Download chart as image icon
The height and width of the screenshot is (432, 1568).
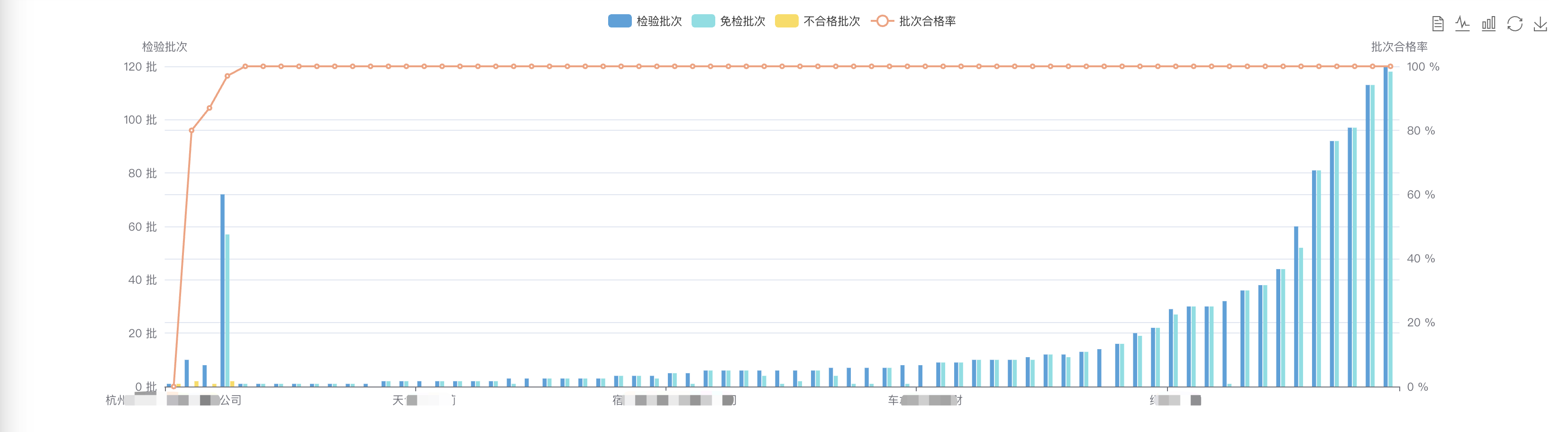pos(1540,24)
